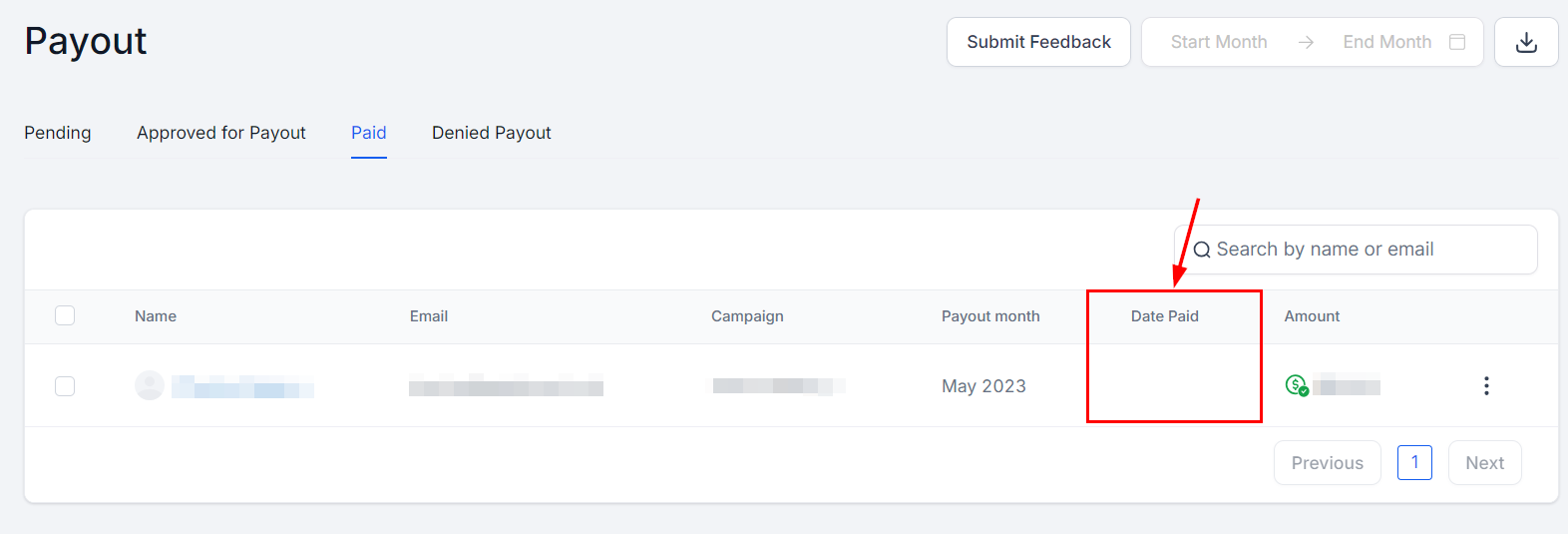Open the Start Month picker
Screen dimensions: 1568x534
[1219, 42]
